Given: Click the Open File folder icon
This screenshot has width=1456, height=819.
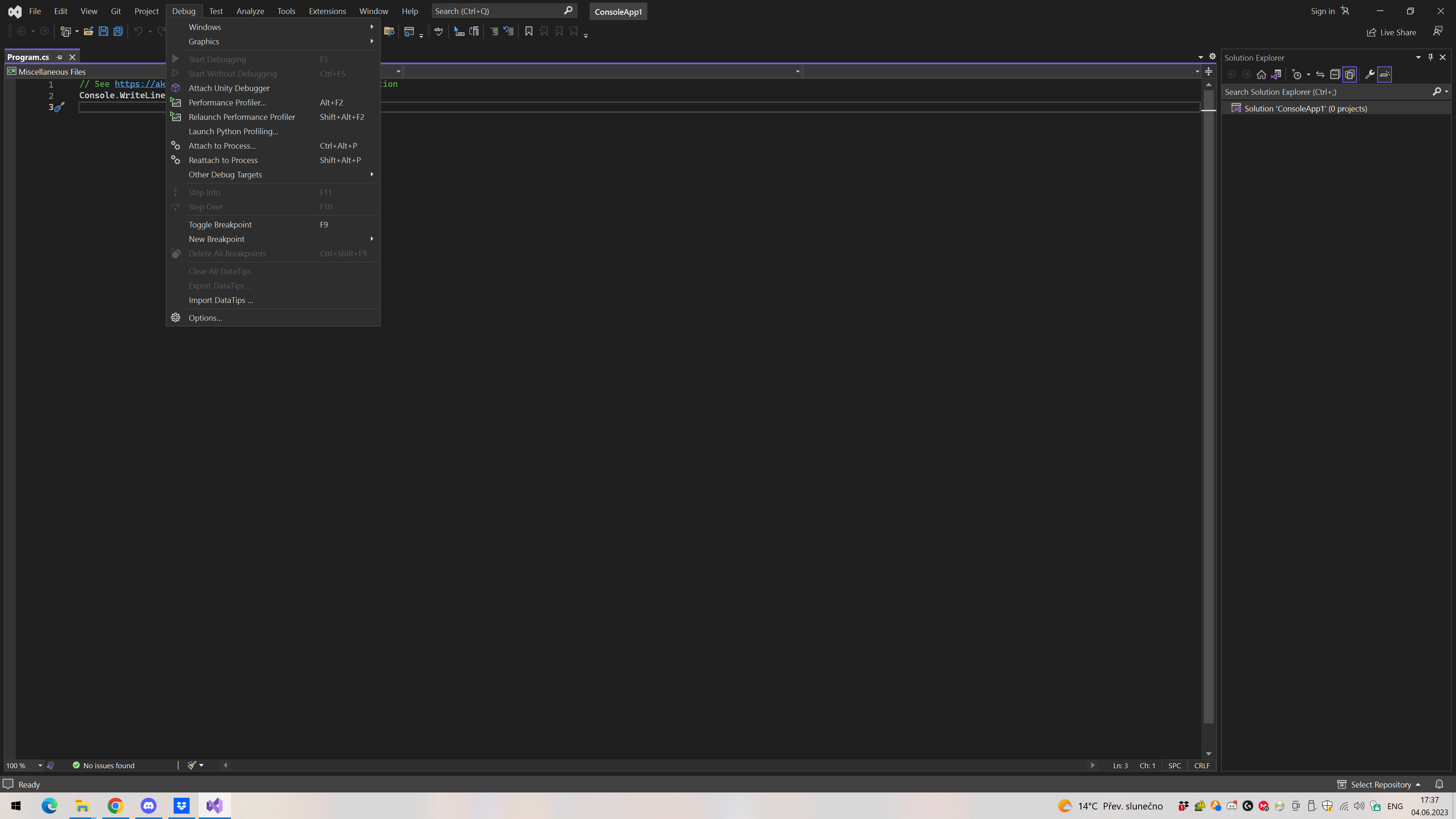Looking at the screenshot, I should 88,31.
